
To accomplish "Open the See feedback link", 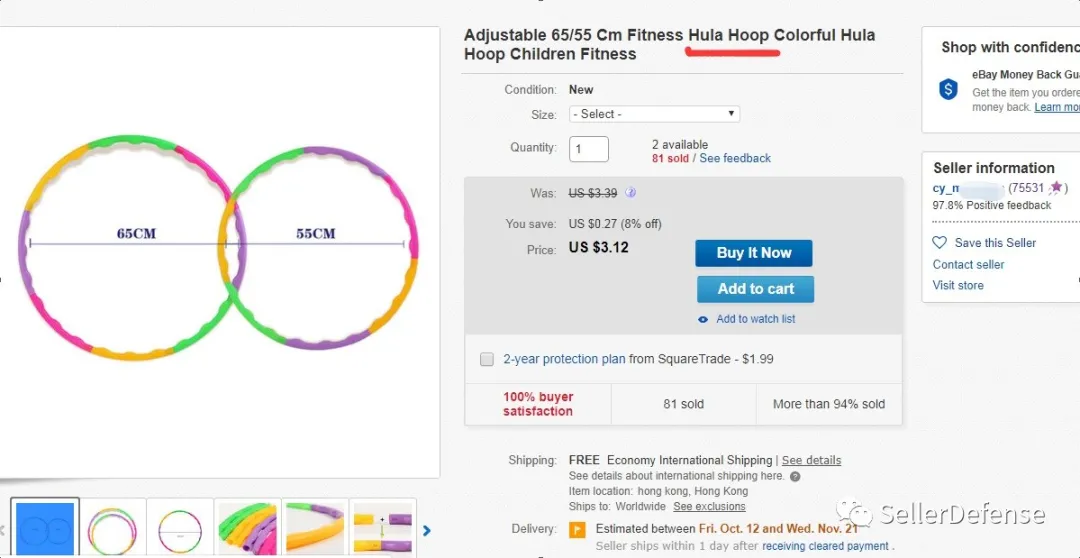I will point(735,158).
